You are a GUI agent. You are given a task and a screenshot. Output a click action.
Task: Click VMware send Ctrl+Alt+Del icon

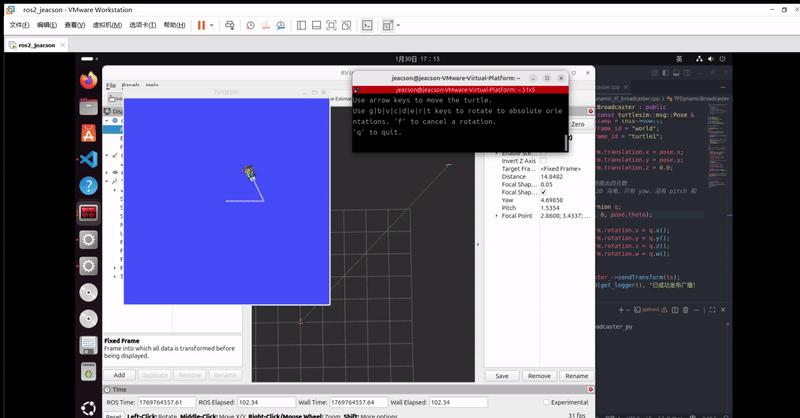(x=230, y=25)
